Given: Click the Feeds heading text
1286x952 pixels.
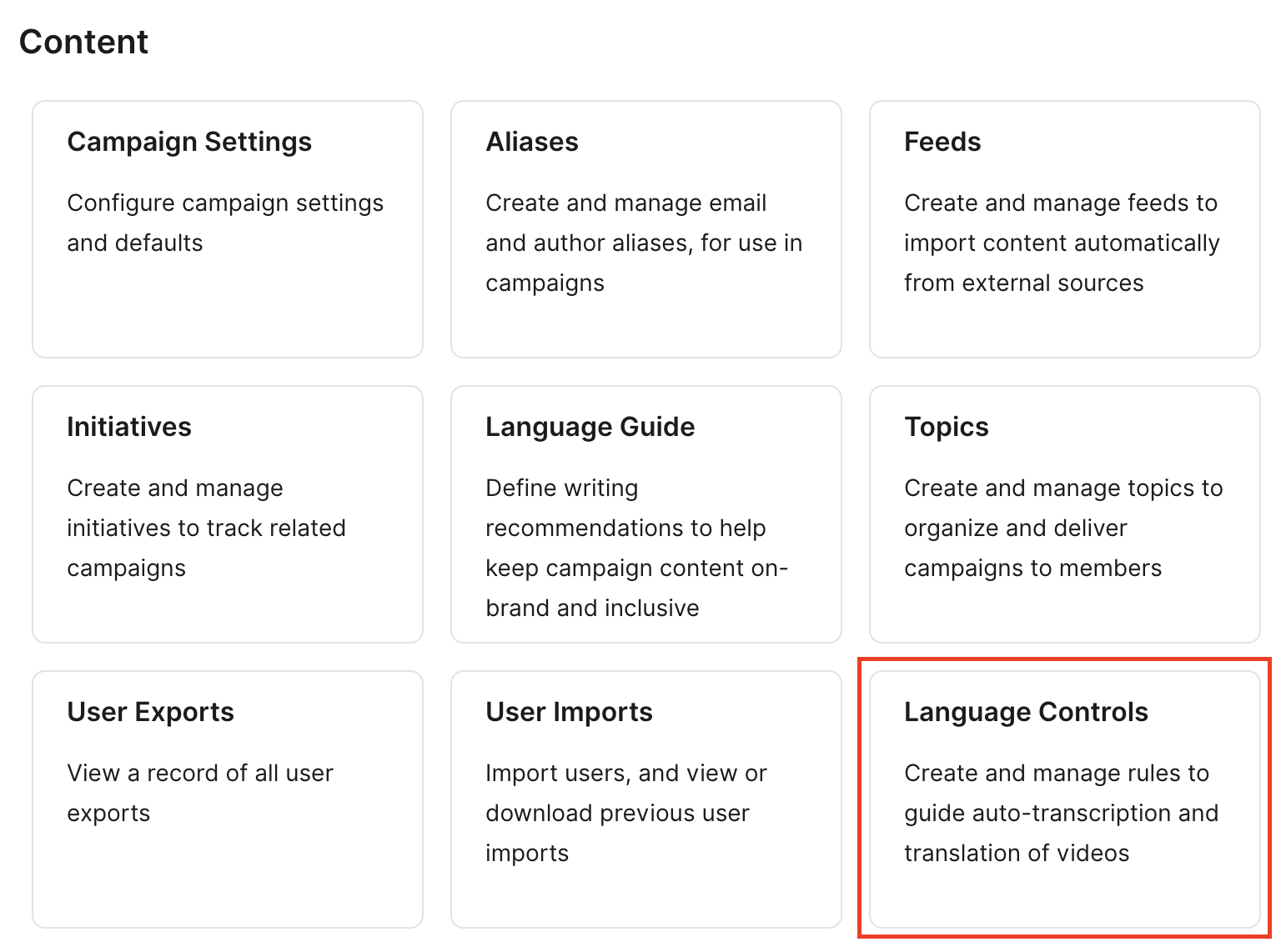Looking at the screenshot, I should [x=942, y=142].
